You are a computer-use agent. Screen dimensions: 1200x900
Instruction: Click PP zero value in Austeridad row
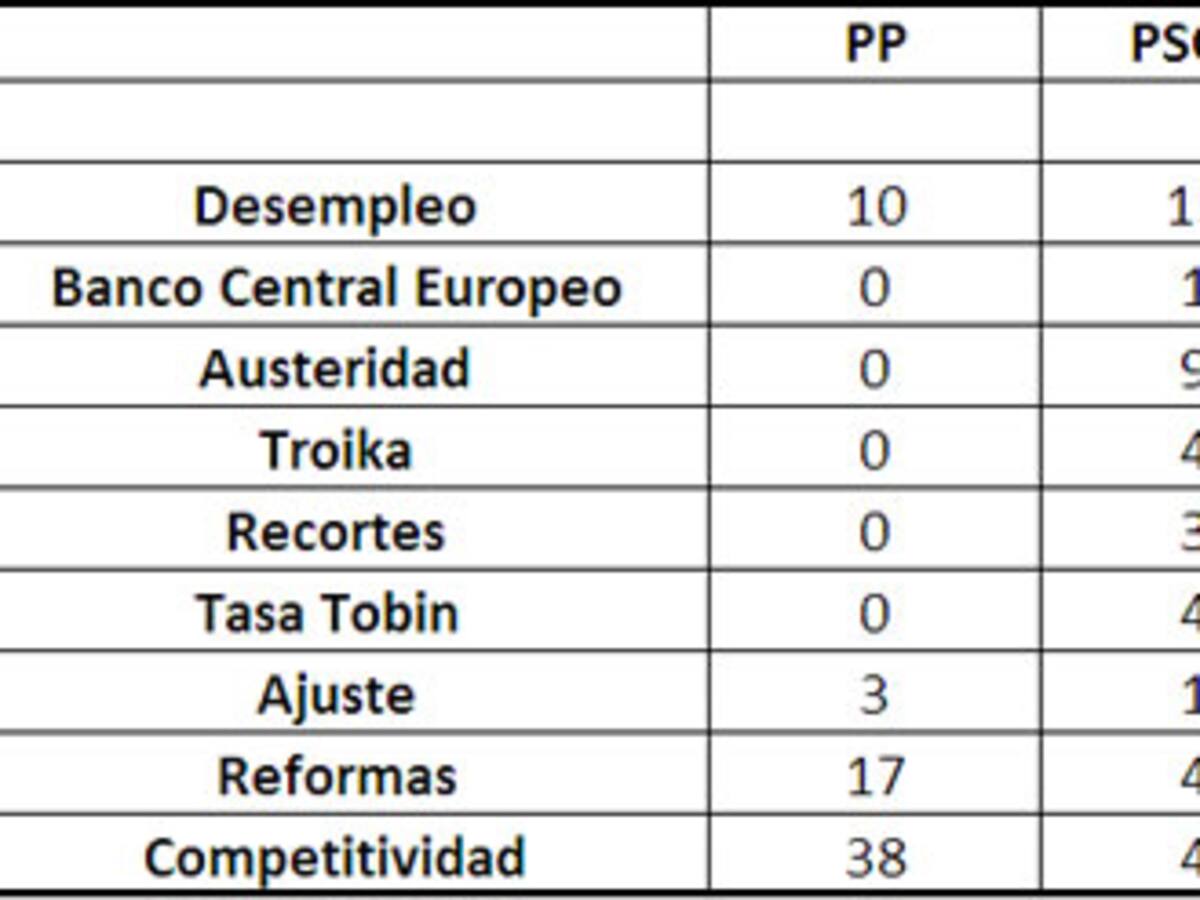coord(875,369)
